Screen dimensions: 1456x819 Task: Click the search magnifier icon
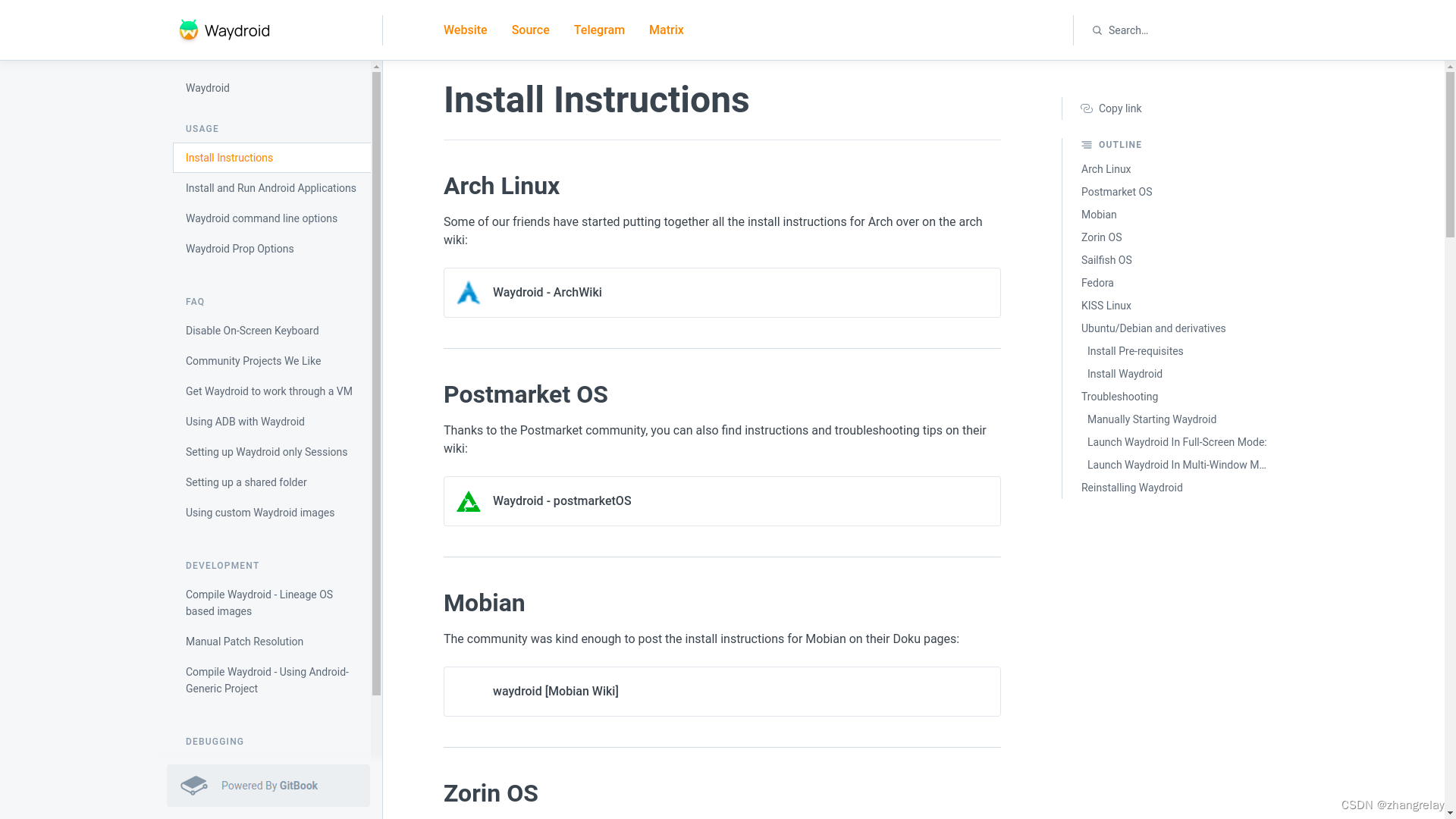pos(1097,30)
